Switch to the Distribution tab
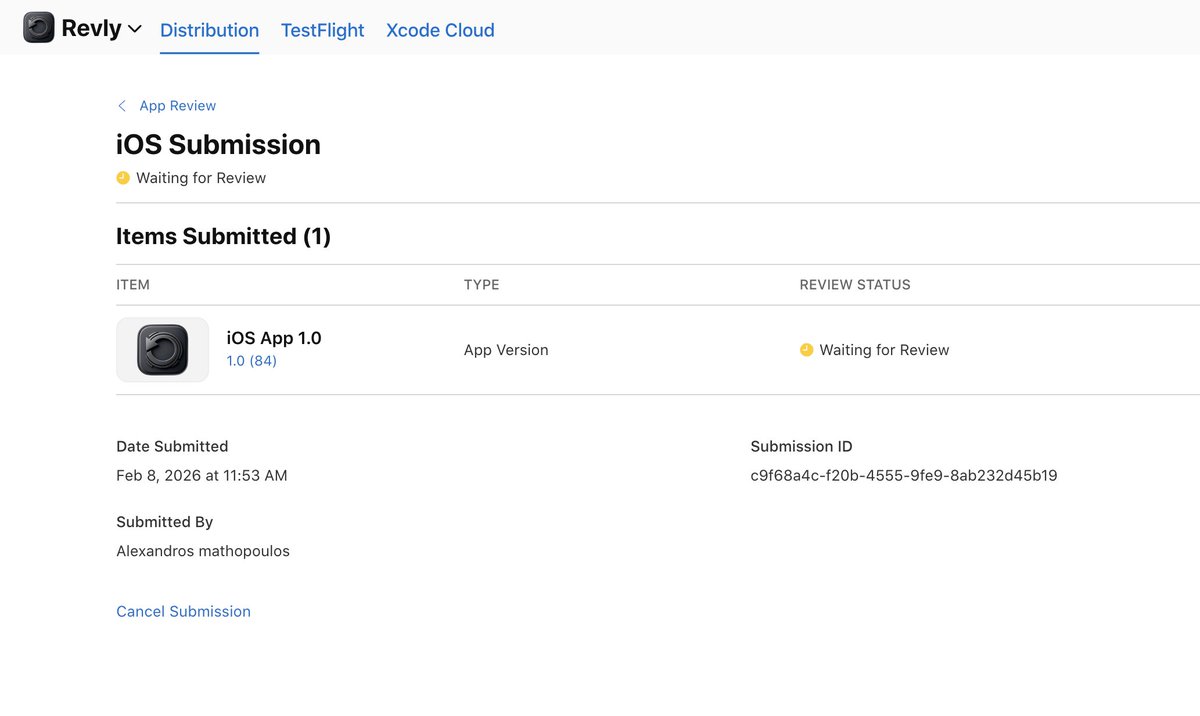This screenshot has width=1200, height=716. [209, 30]
